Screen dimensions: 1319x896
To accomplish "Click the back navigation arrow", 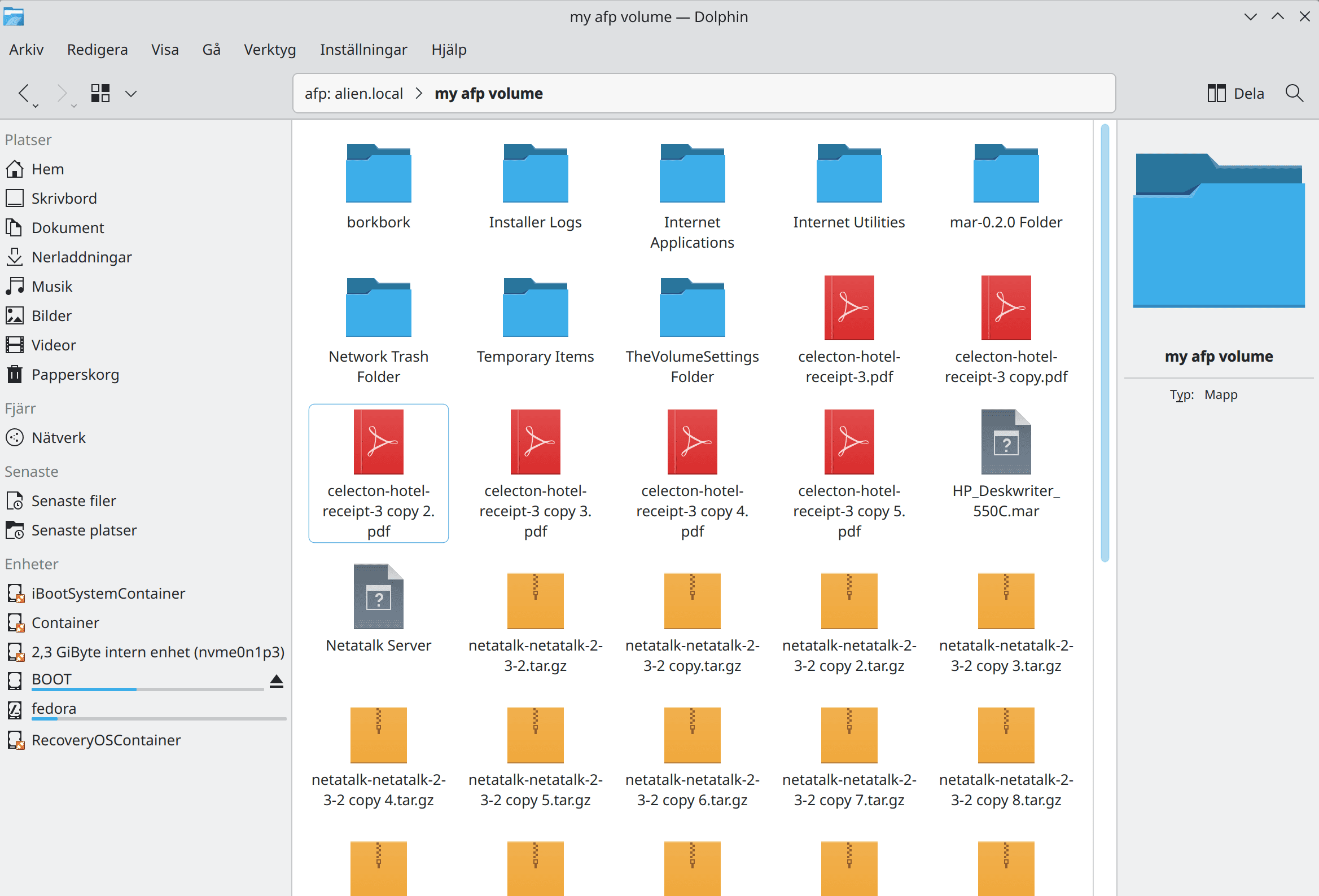I will [x=23, y=93].
